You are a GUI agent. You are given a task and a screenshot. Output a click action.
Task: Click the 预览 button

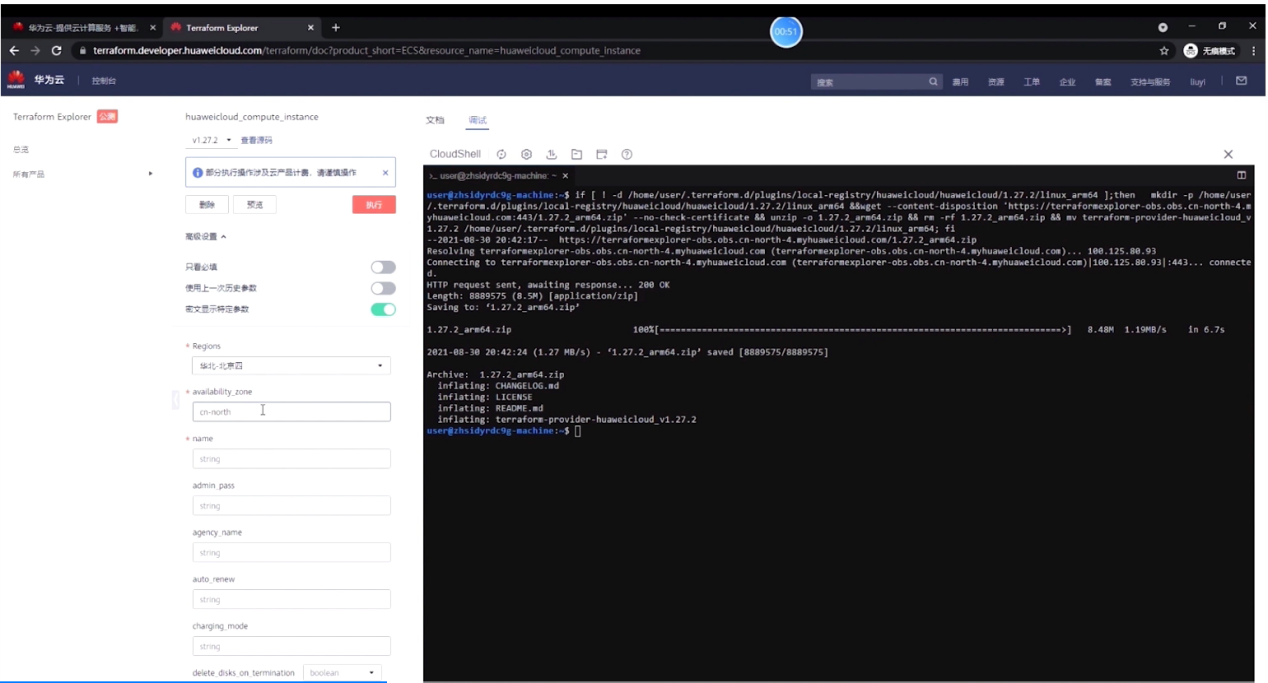(x=255, y=204)
